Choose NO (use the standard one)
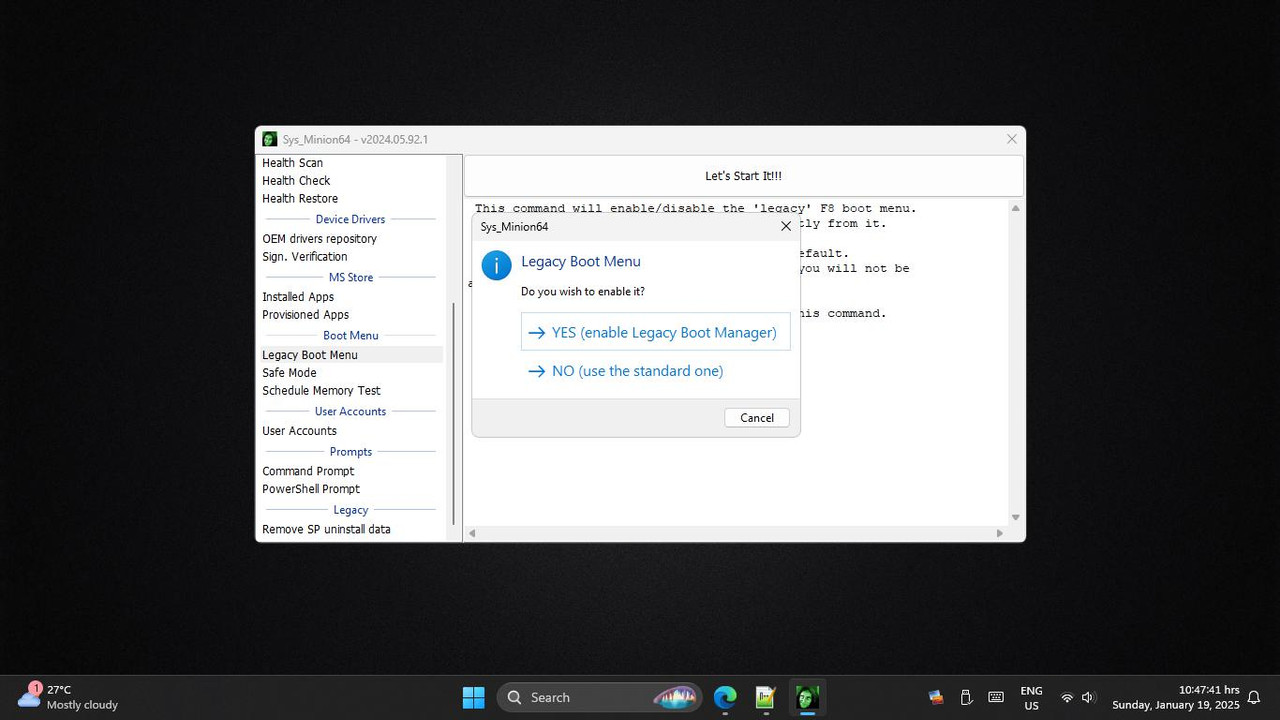The width and height of the screenshot is (1280, 720). (x=636, y=371)
